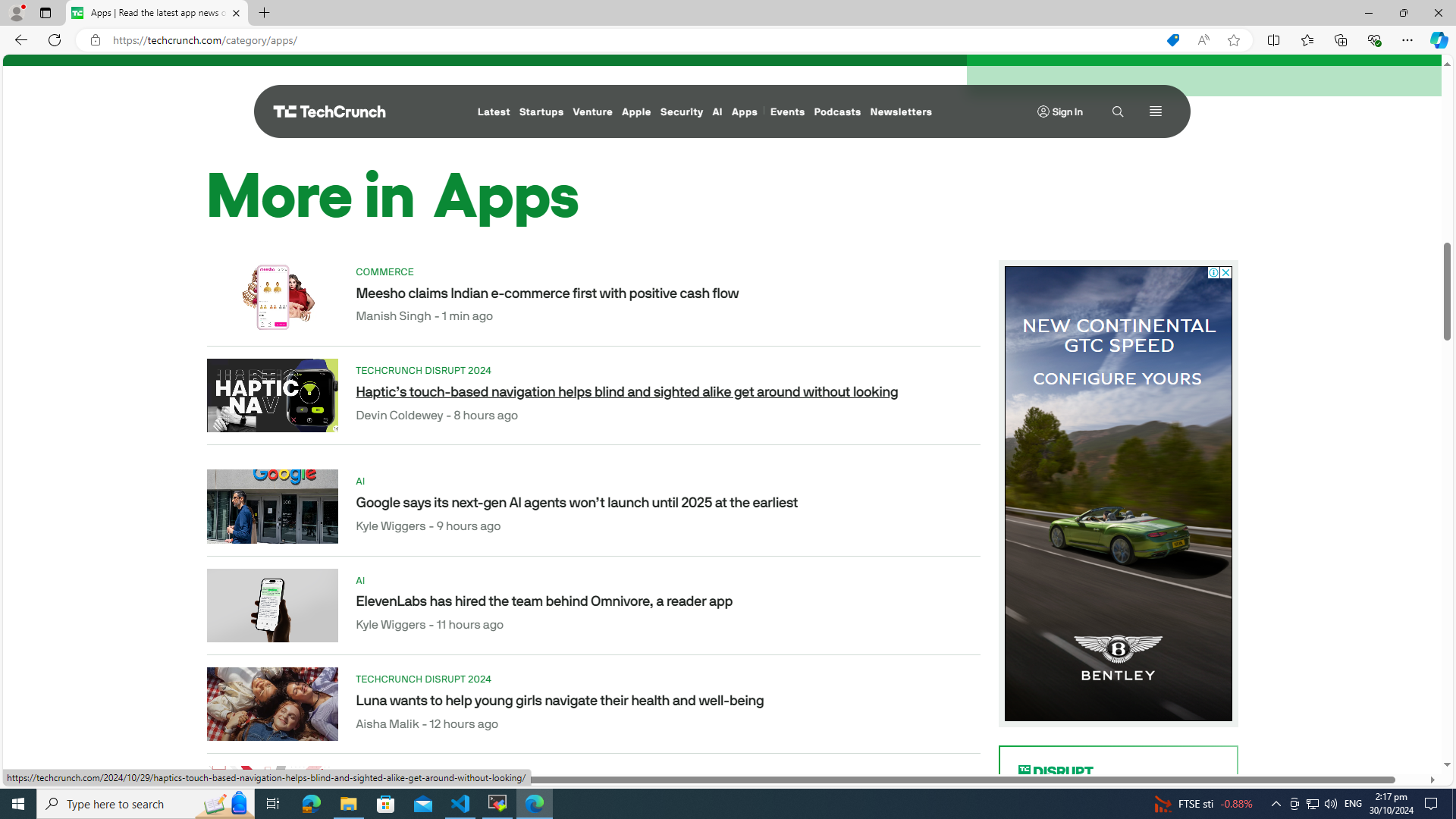Screen dimensions: 1456x819
Task: Open Windows Start menu
Action: 18,804
